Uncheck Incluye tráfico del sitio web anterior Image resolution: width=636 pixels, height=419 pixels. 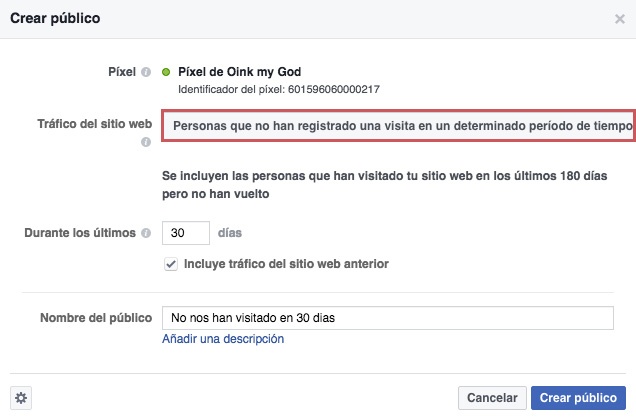171,264
